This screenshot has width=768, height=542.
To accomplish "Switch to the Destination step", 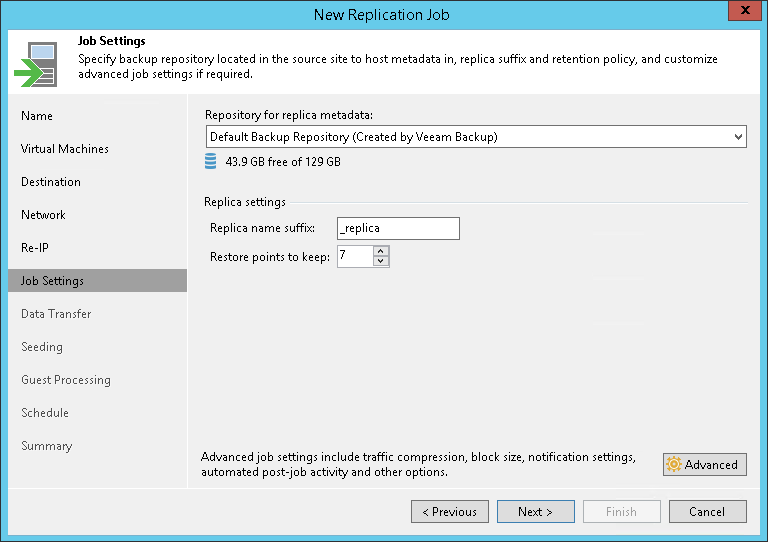I will point(51,182).
